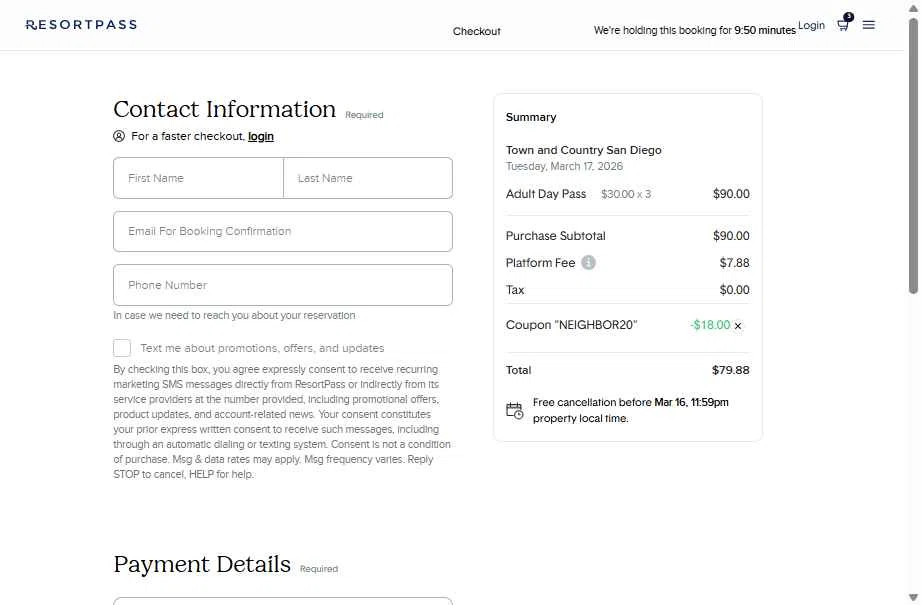Click the Platform Fee info icon
The image size is (921, 605).
pyautogui.click(x=588, y=263)
